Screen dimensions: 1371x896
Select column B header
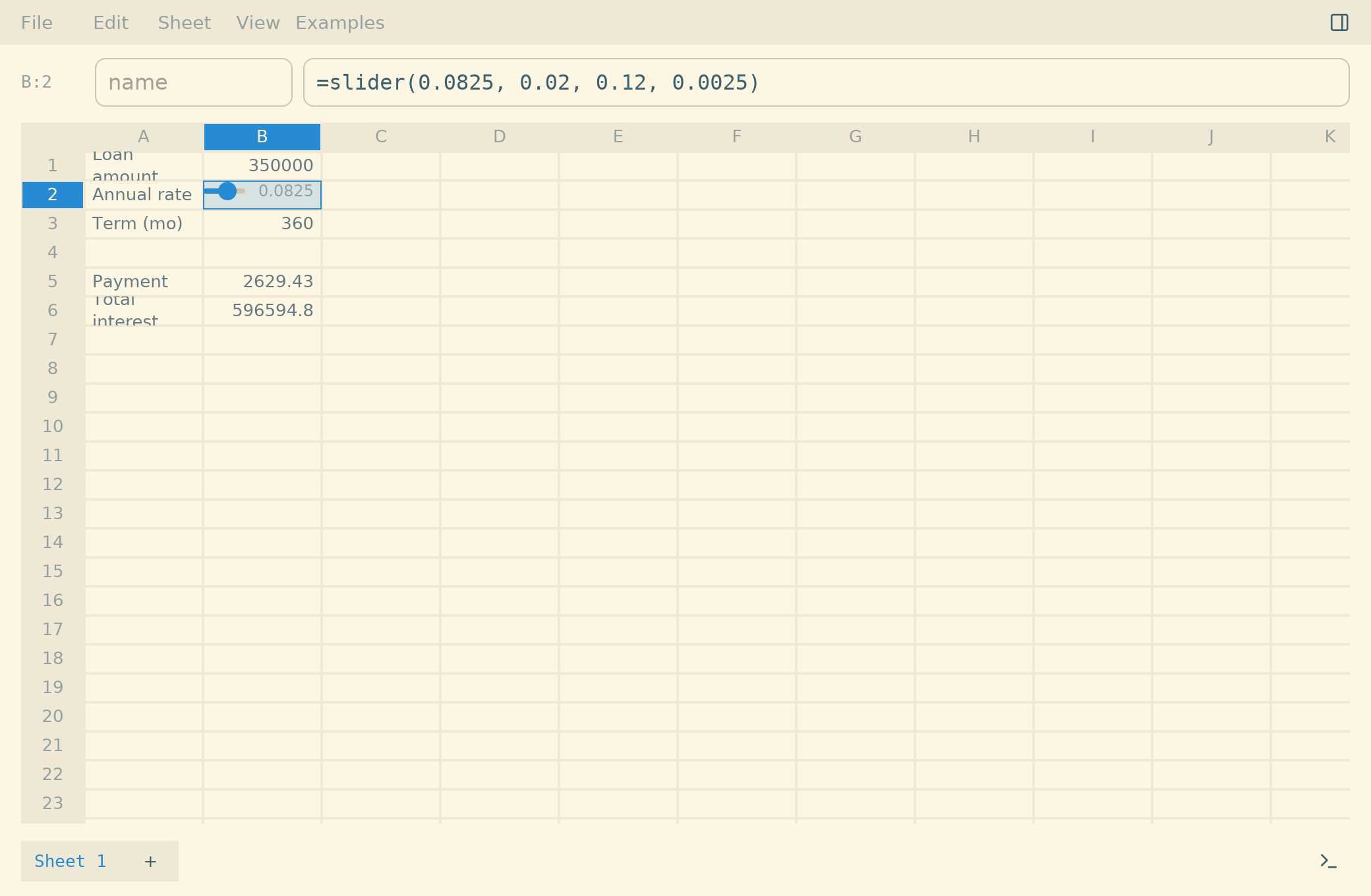click(x=262, y=137)
